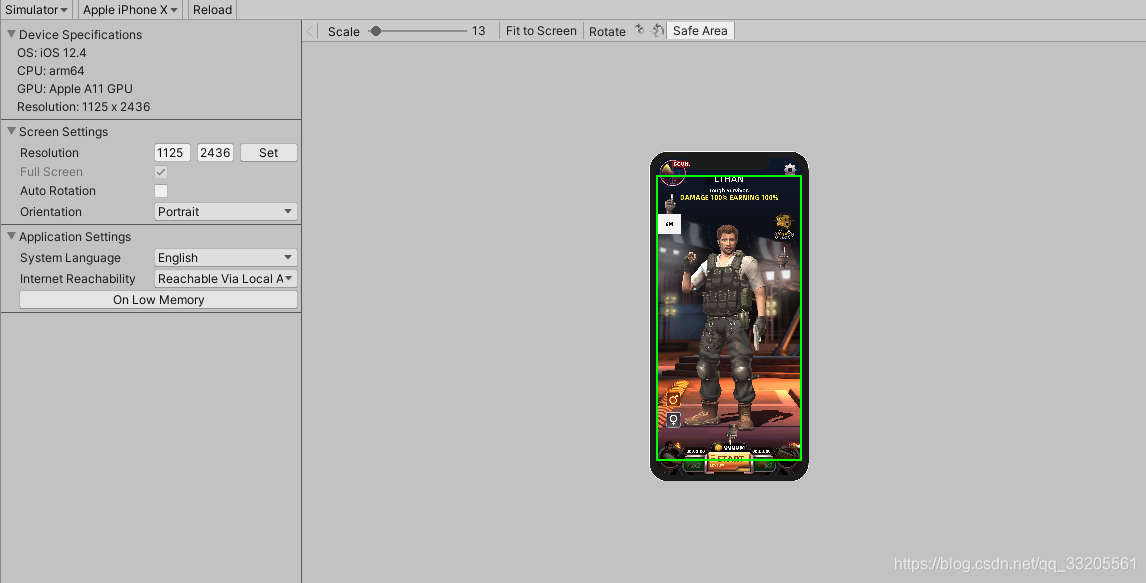Viewport: 1146px width, 583px height.
Task: Click the On Low Memory button
Action: point(159,300)
